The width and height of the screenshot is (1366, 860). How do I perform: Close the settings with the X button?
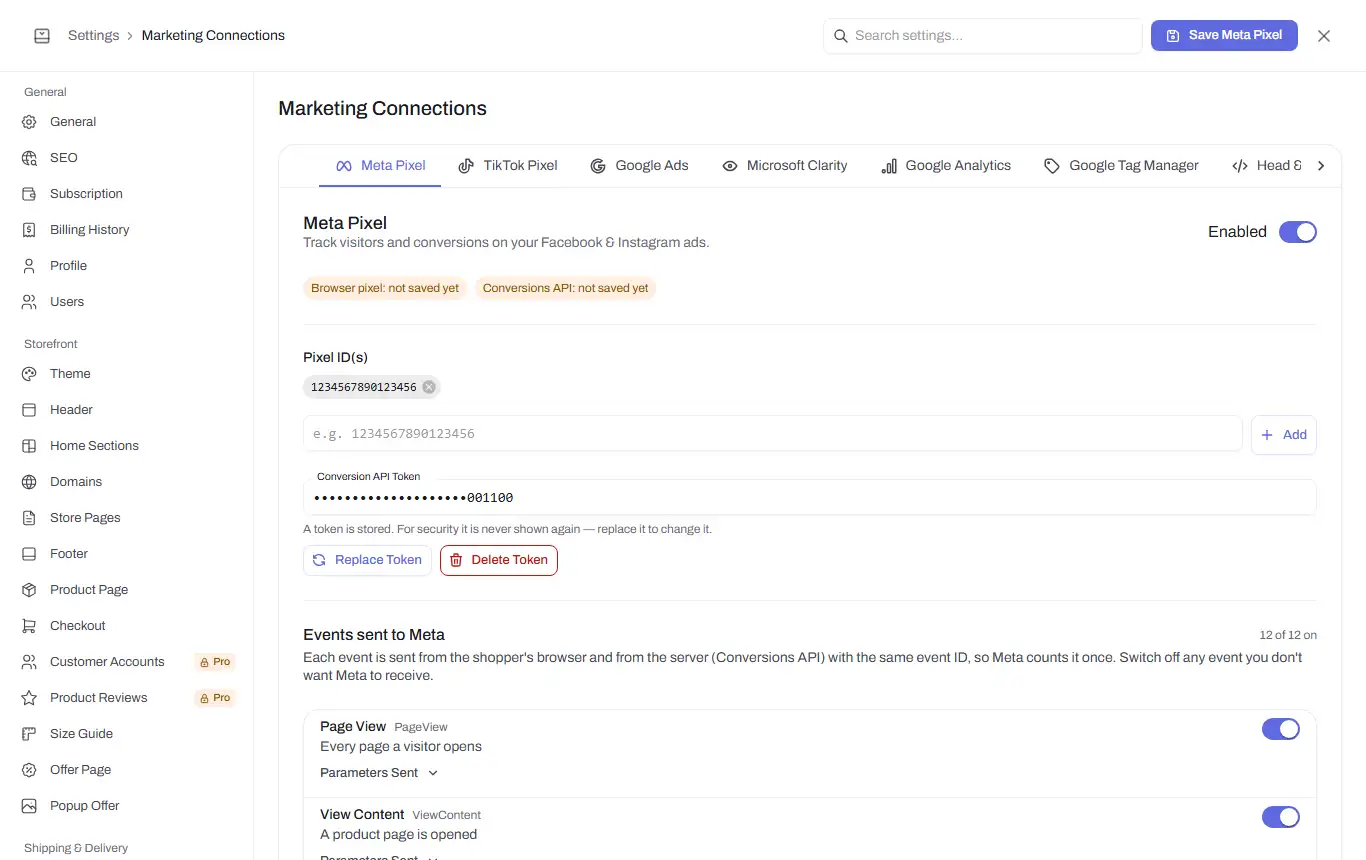1324,36
